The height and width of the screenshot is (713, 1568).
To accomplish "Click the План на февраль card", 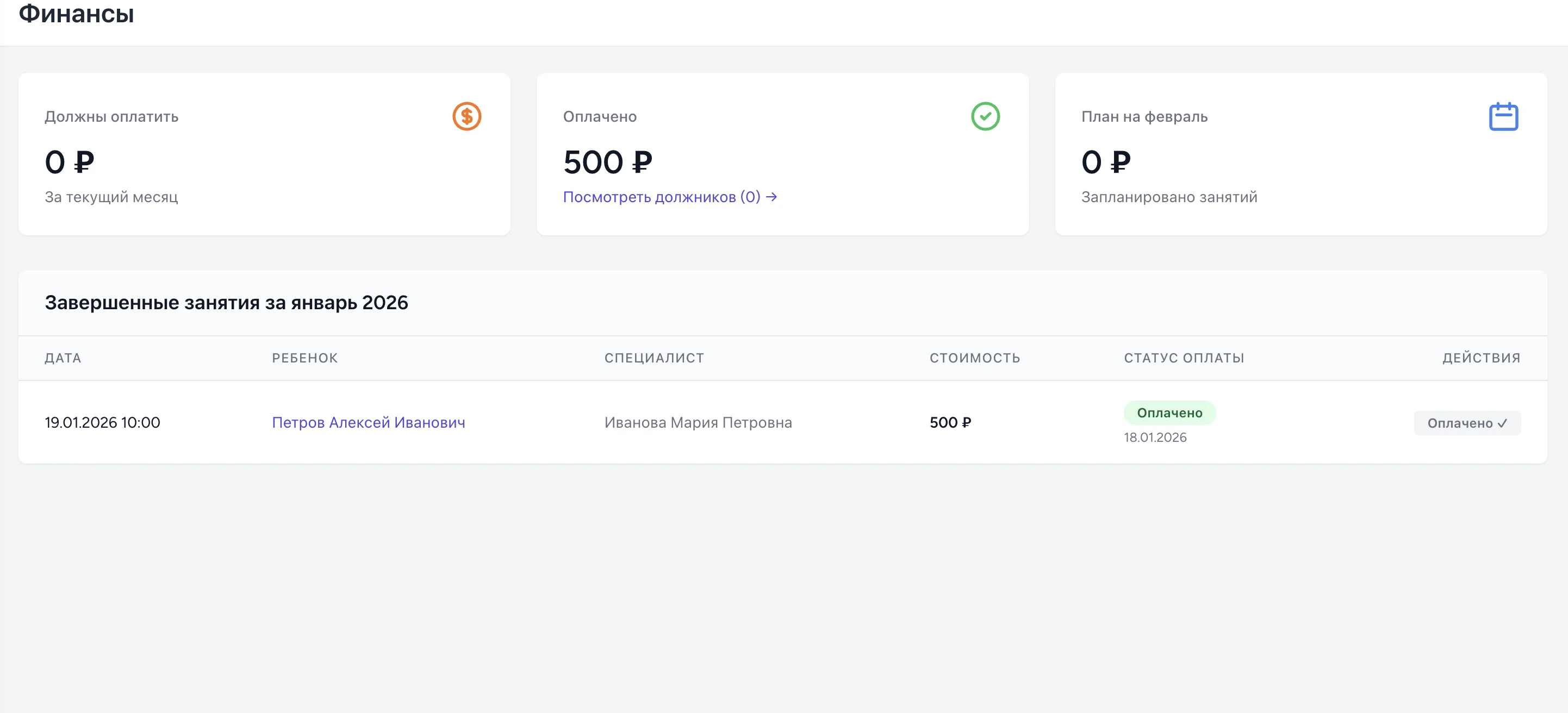I will [1300, 154].
